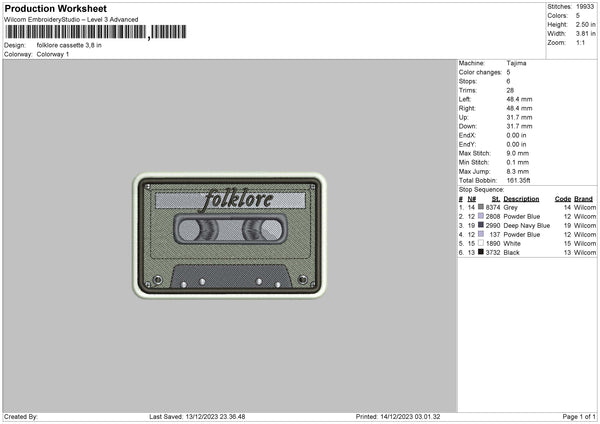The height and width of the screenshot is (424, 600).
Task: Click the Width value 3.81 in
Action: 585,34
